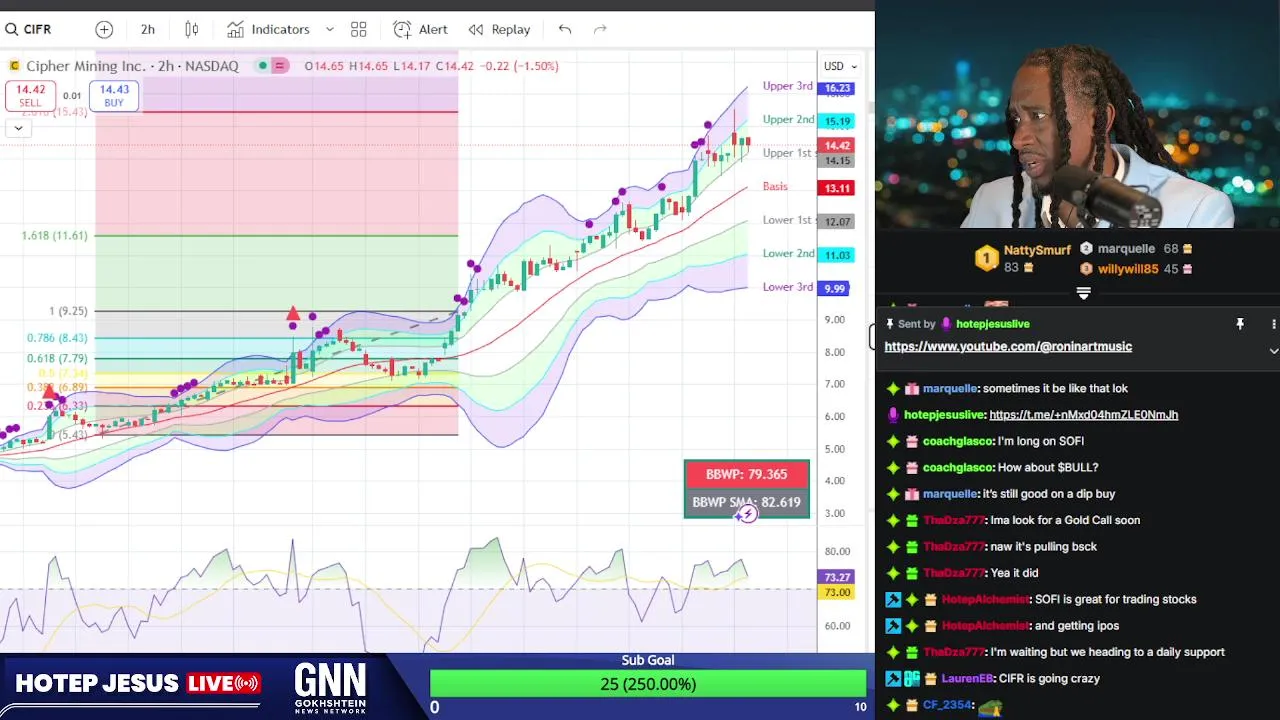
Task: Click the blue BUY 14.43 button
Action: click(x=114, y=96)
